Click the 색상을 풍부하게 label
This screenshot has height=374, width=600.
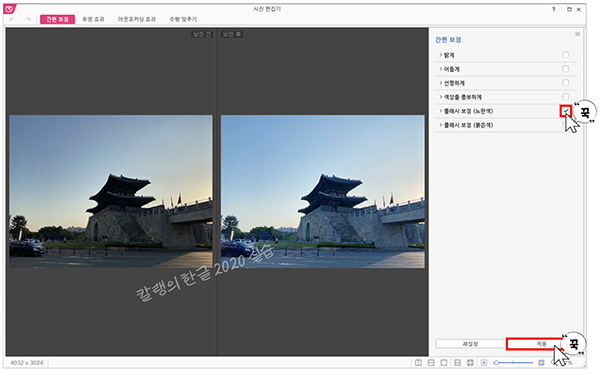point(463,97)
